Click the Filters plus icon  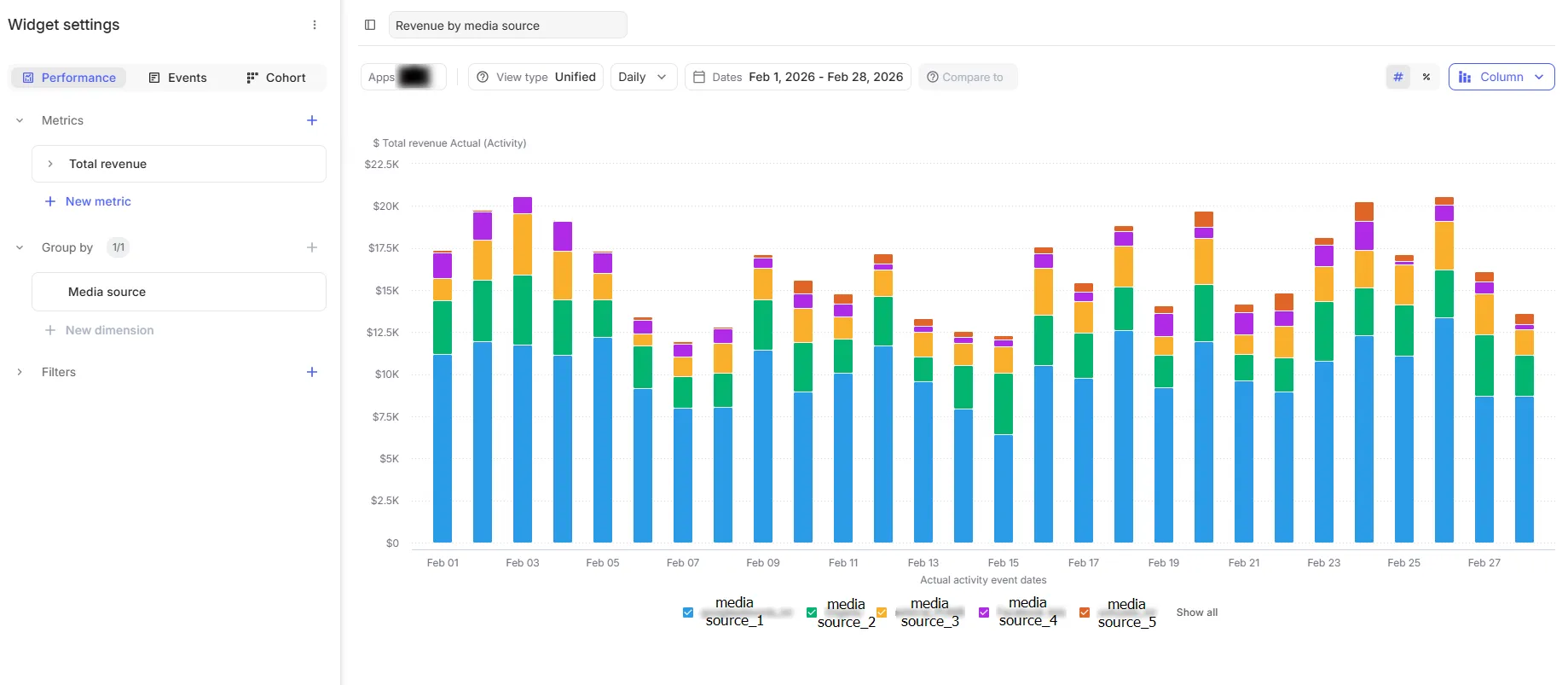point(312,372)
